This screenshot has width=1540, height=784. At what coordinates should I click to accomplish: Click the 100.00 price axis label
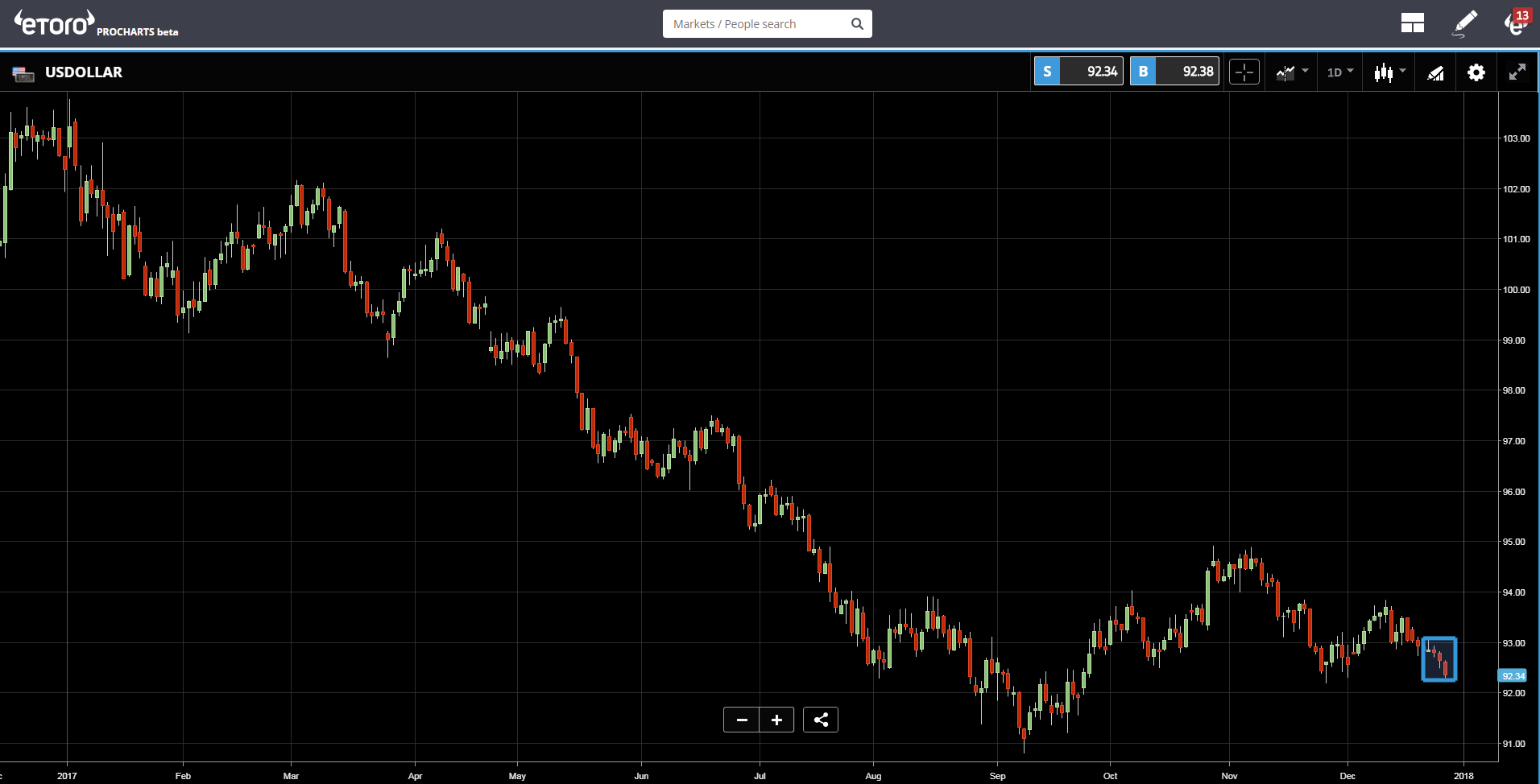1516,290
